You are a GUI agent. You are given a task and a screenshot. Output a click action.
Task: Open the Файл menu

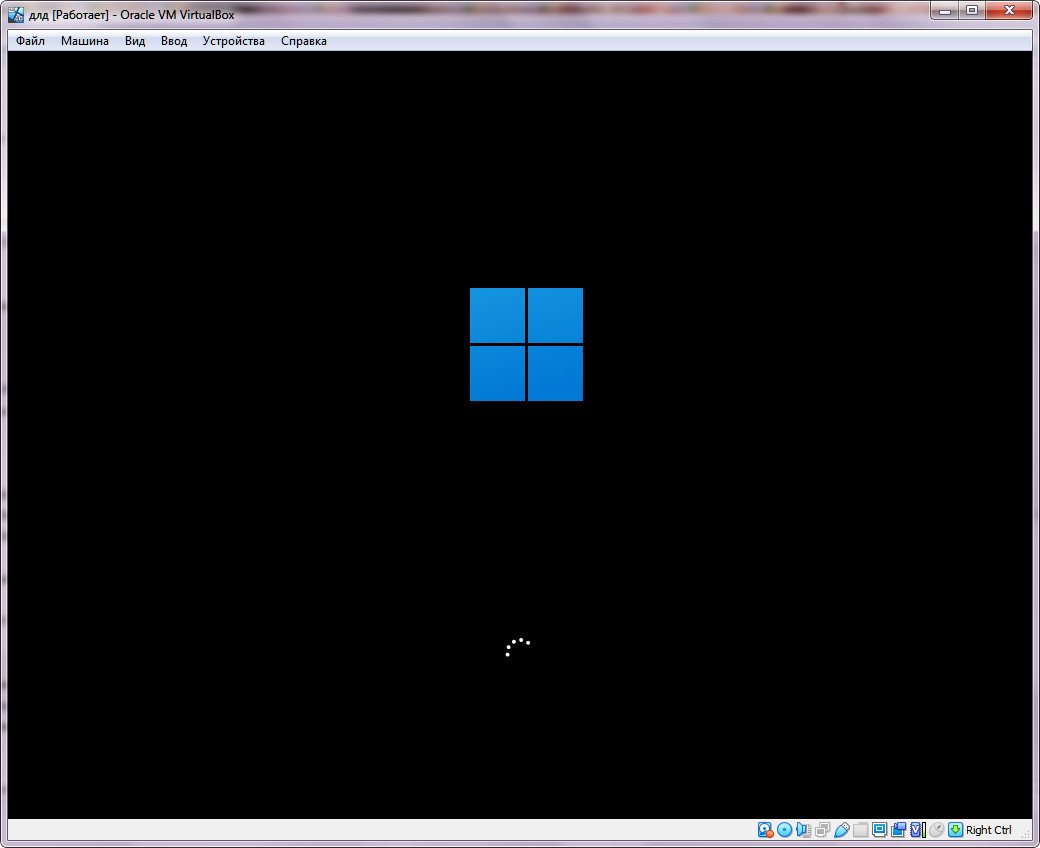[30, 40]
